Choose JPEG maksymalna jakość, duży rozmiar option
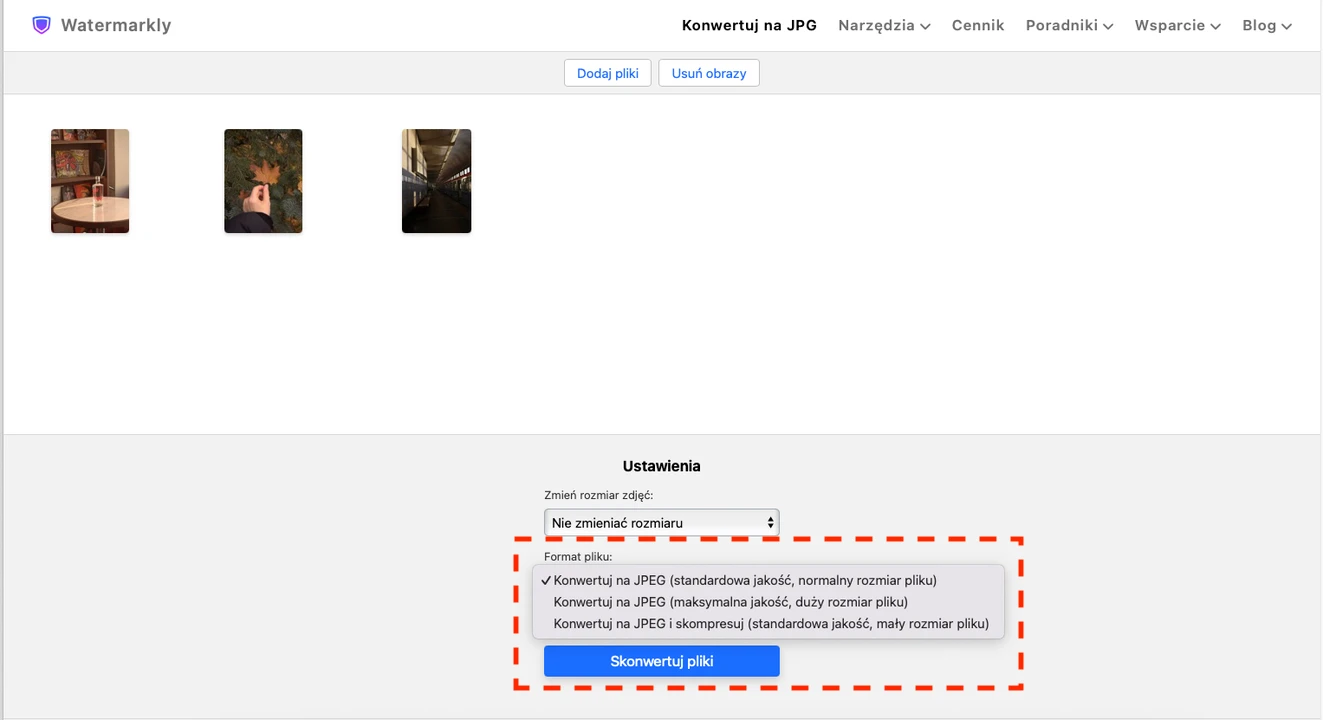 (730, 602)
